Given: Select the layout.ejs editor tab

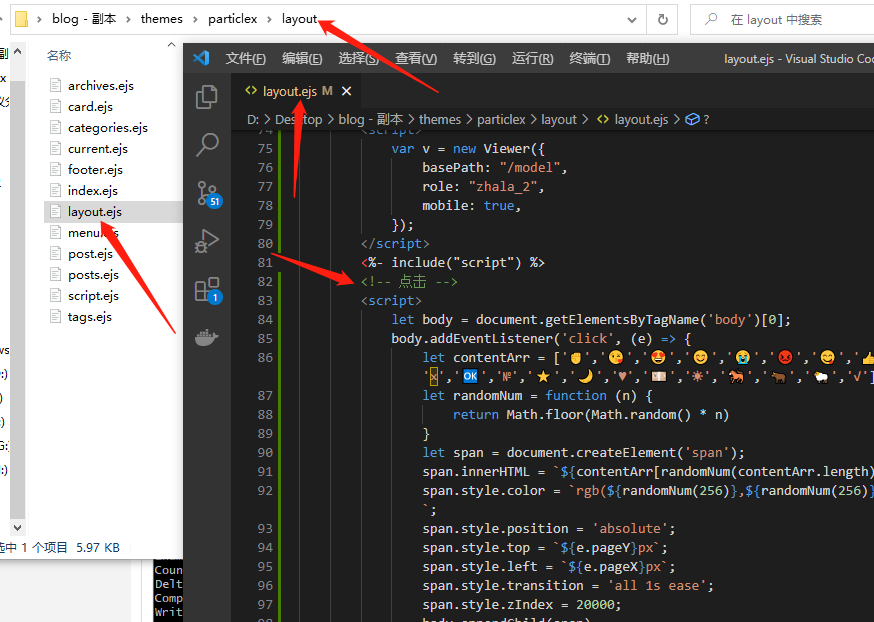Looking at the screenshot, I should (x=297, y=91).
